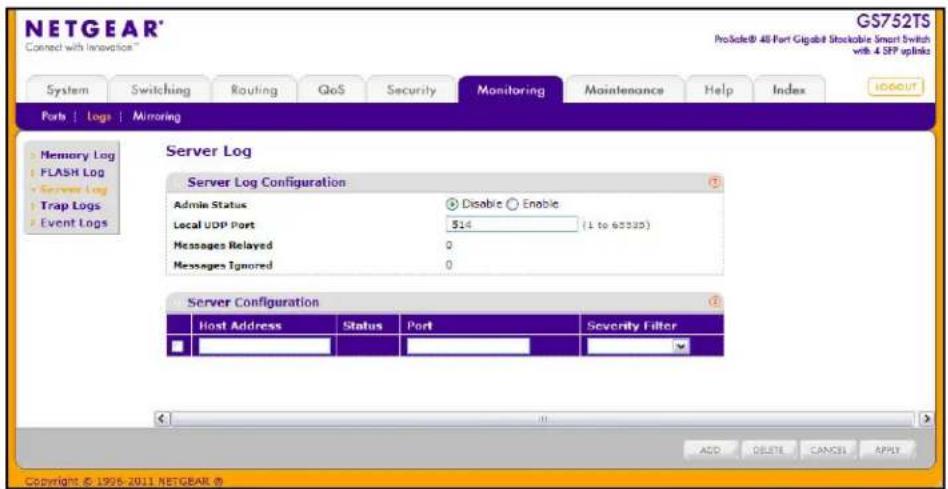
Task: Open FLASH Log in sidebar
Action: (72, 173)
